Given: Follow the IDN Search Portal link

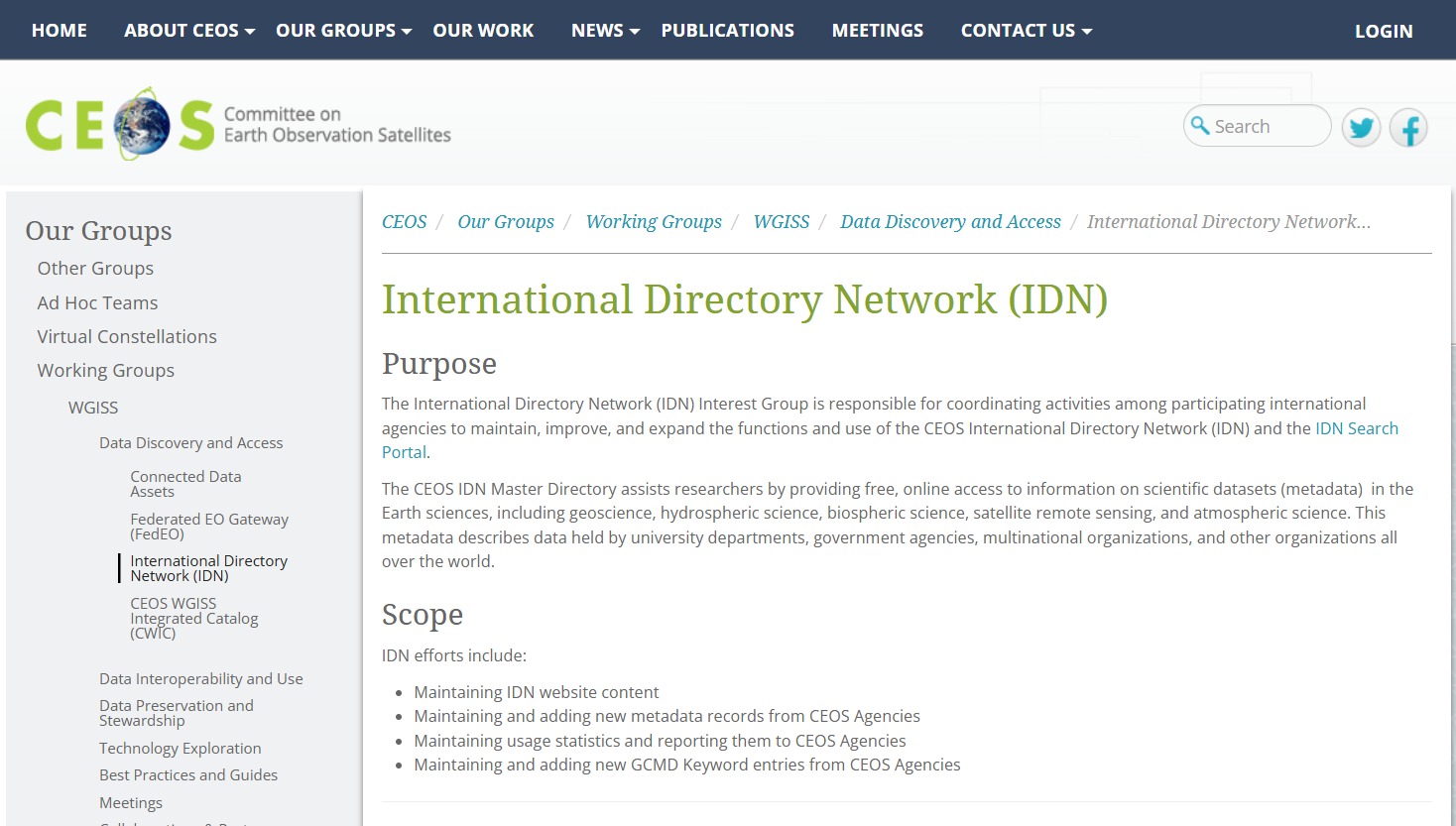Looking at the screenshot, I should 1356,428.
